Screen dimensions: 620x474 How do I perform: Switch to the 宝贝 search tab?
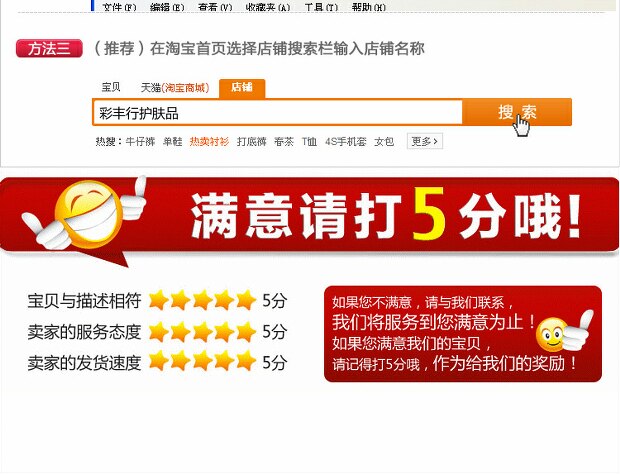[x=111, y=87]
